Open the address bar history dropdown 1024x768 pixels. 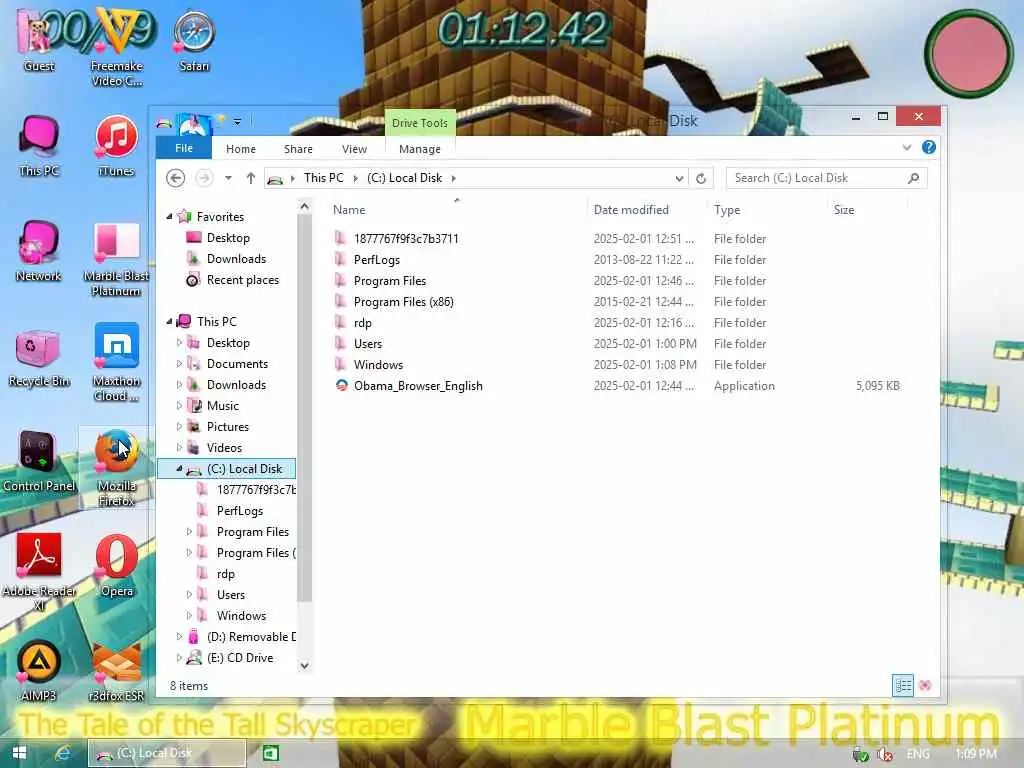pyautogui.click(x=679, y=178)
